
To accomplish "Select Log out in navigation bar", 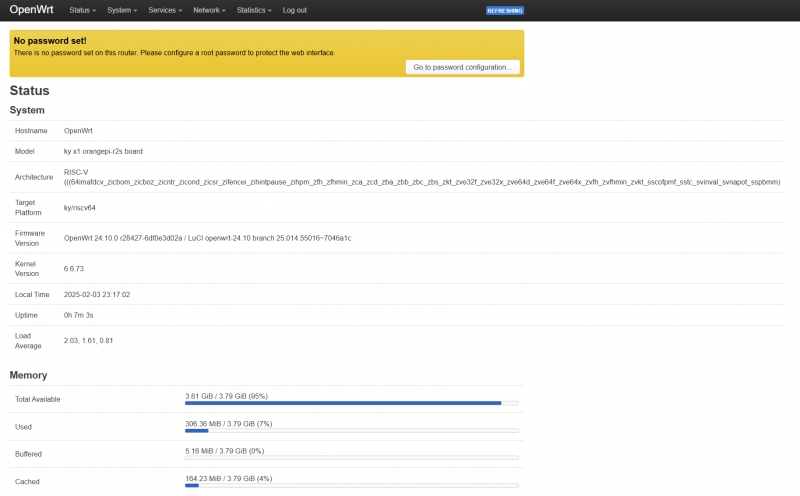I will pyautogui.click(x=295, y=10).
